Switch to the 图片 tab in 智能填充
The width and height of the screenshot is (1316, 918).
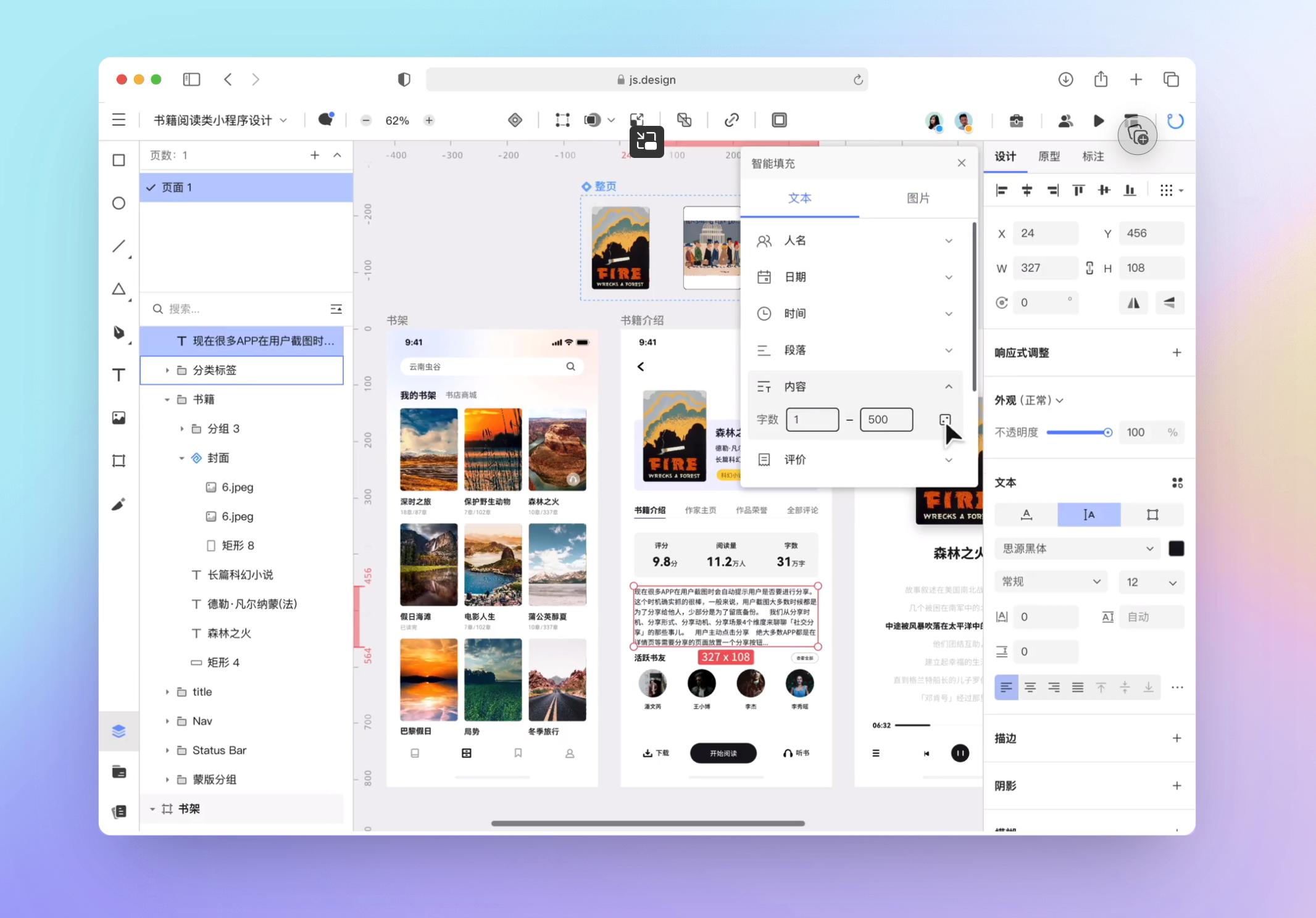(x=918, y=198)
